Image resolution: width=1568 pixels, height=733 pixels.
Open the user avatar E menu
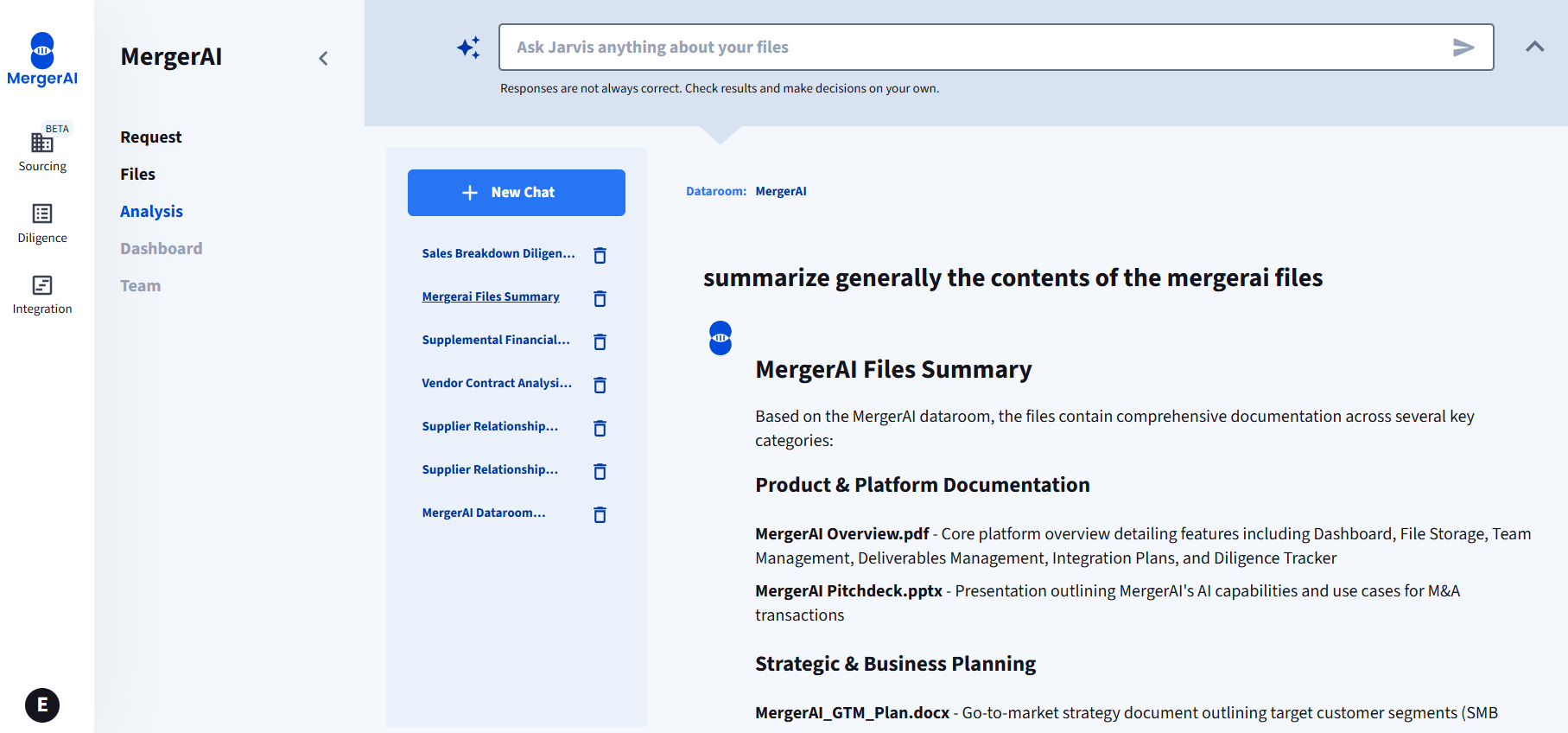[x=42, y=705]
